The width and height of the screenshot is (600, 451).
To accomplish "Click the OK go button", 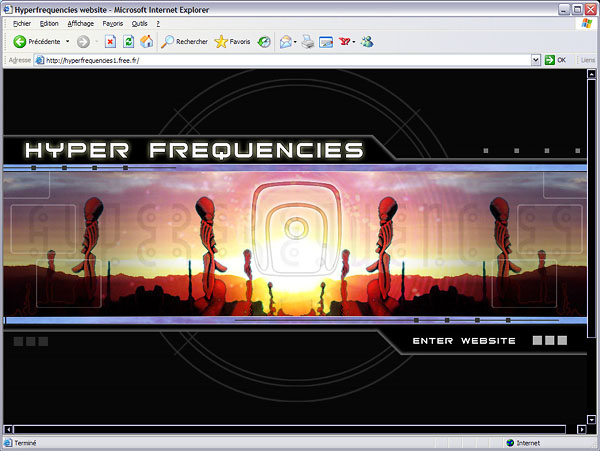I will point(555,60).
